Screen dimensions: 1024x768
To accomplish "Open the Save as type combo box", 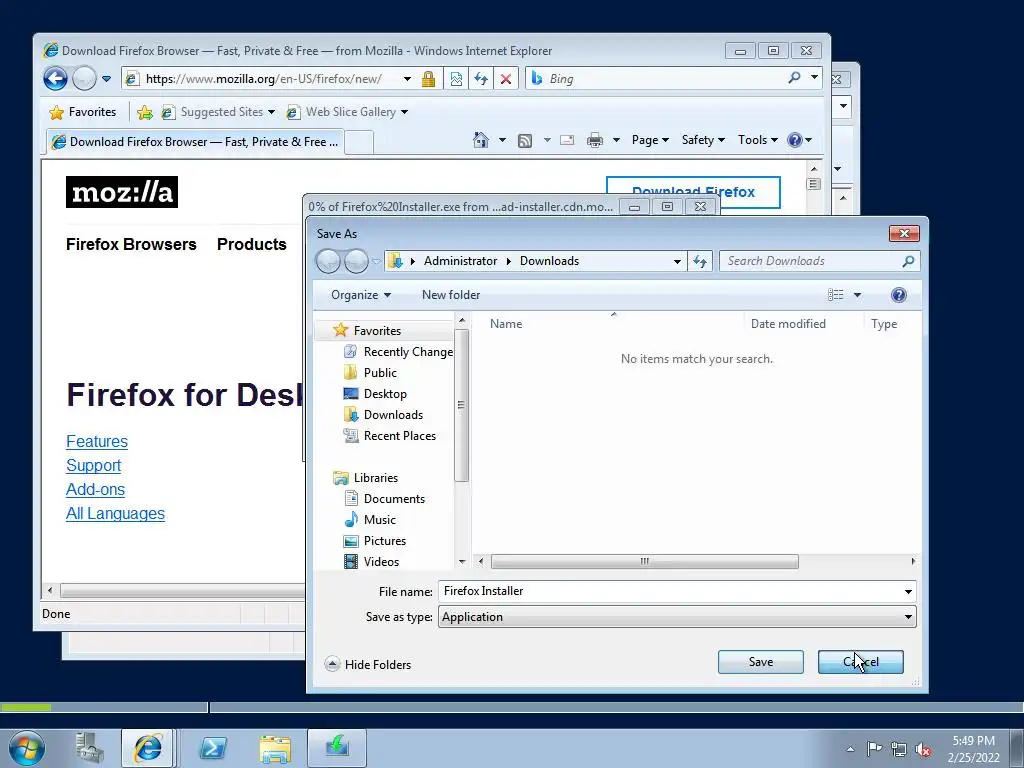I will (x=677, y=617).
